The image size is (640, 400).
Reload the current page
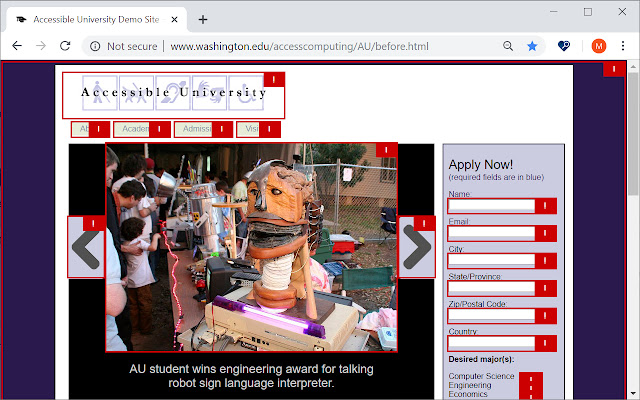65,46
